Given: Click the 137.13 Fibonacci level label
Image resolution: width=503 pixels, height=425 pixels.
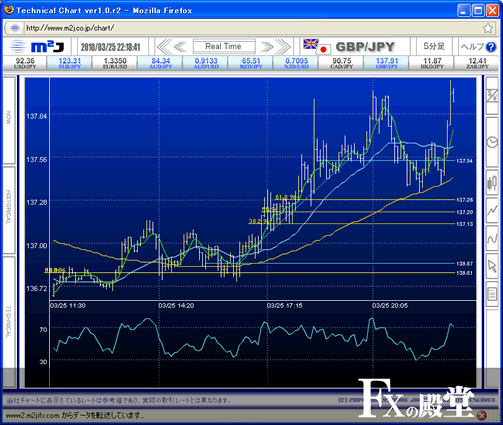Looking at the screenshot, I should (465, 224).
